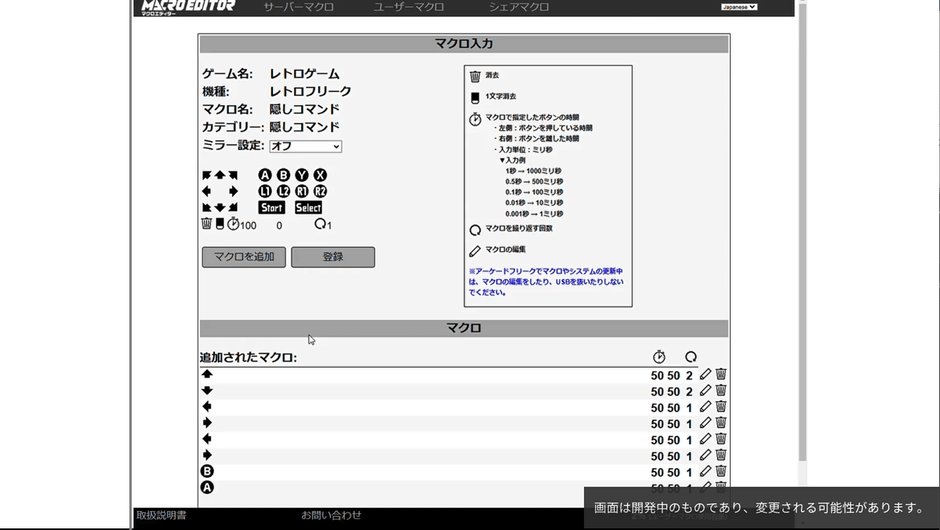Click the Start button icon
Viewport: 940px width, 530px height.
click(271, 208)
